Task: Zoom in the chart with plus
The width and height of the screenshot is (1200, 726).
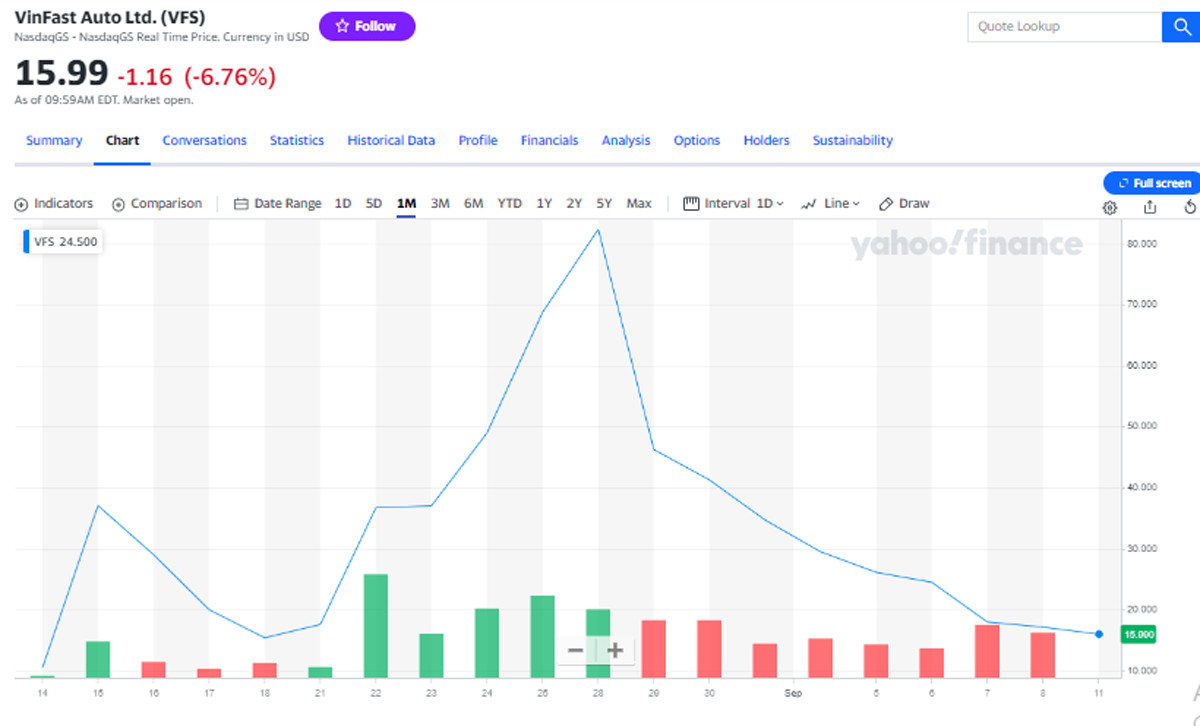Action: [x=615, y=651]
